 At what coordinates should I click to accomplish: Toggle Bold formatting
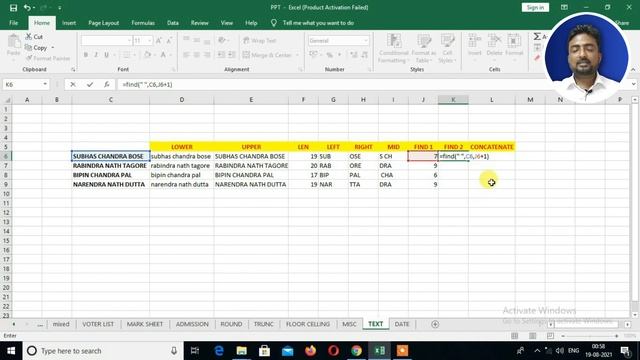pos(86,55)
